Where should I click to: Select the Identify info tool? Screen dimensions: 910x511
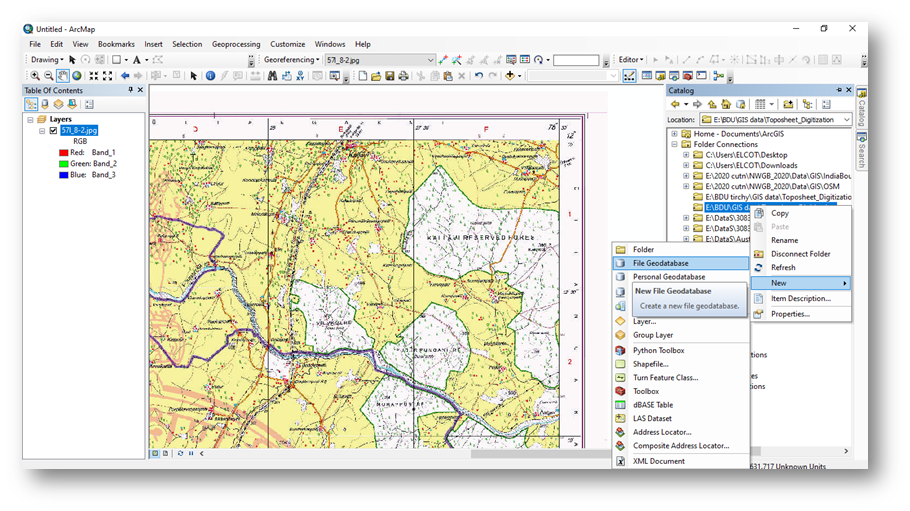(210, 75)
